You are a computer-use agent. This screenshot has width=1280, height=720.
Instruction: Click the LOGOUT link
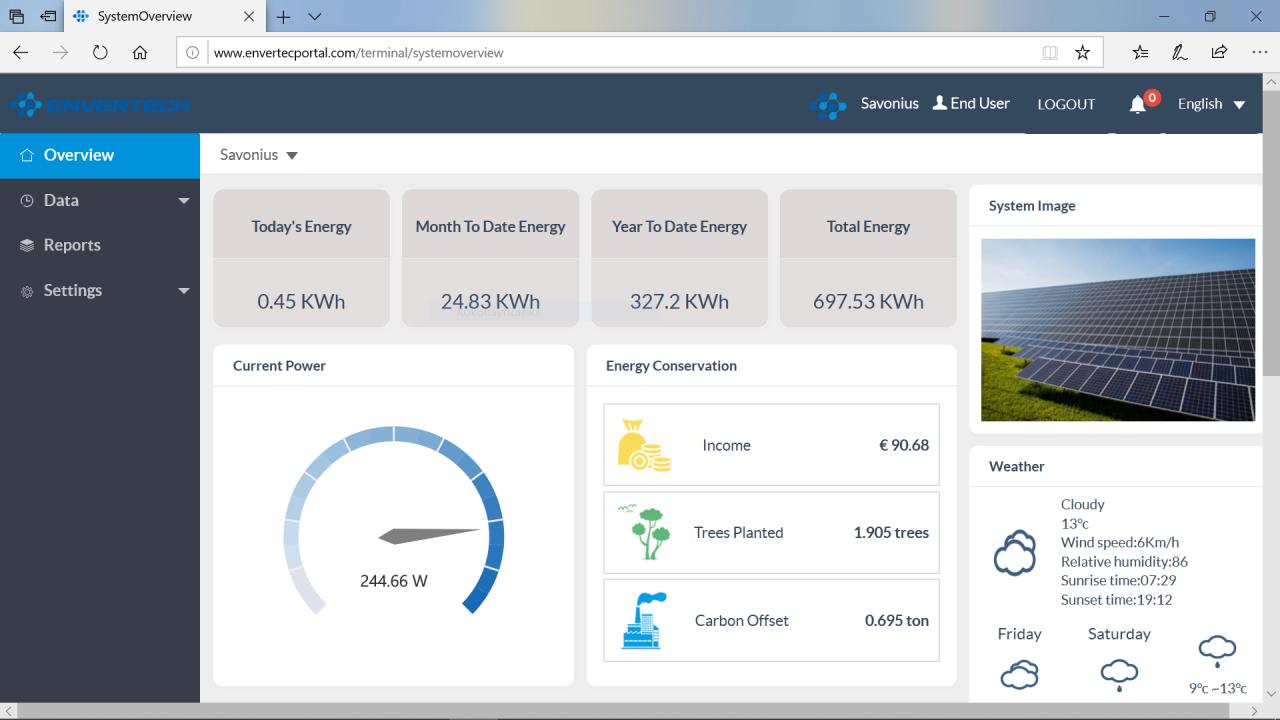click(1066, 104)
